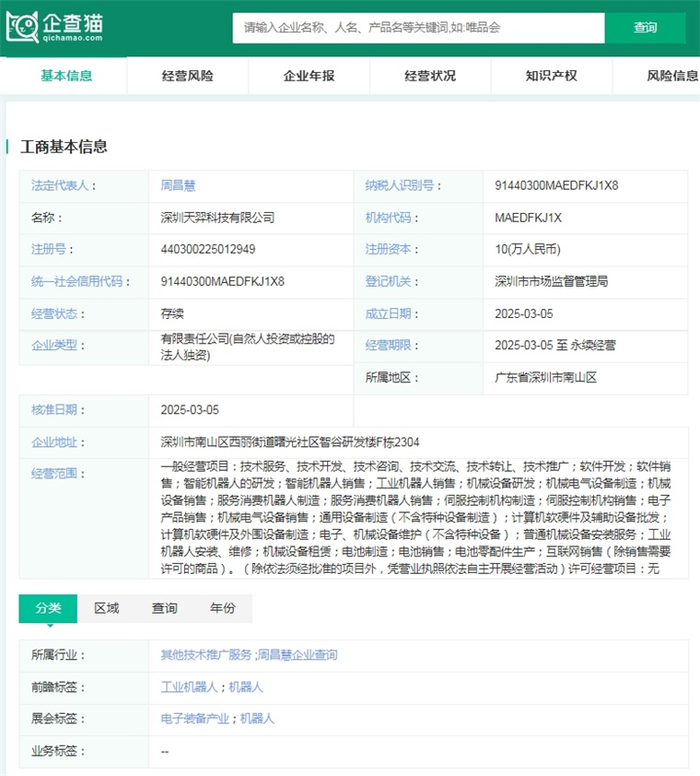Click the 周昌慧企业查询 link

point(297,655)
